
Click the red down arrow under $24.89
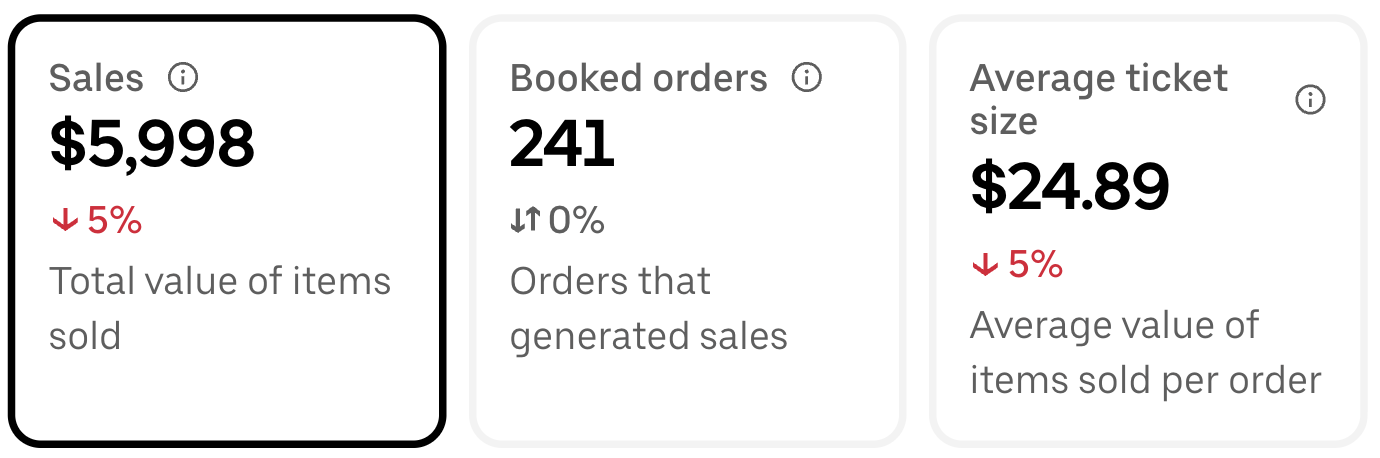[x=986, y=265]
